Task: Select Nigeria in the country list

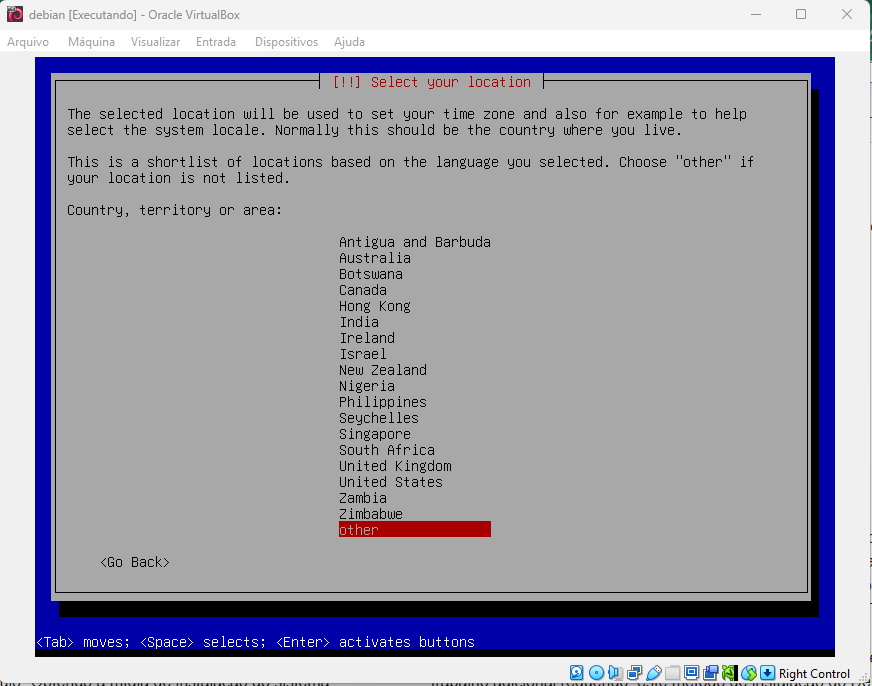Action: click(367, 386)
